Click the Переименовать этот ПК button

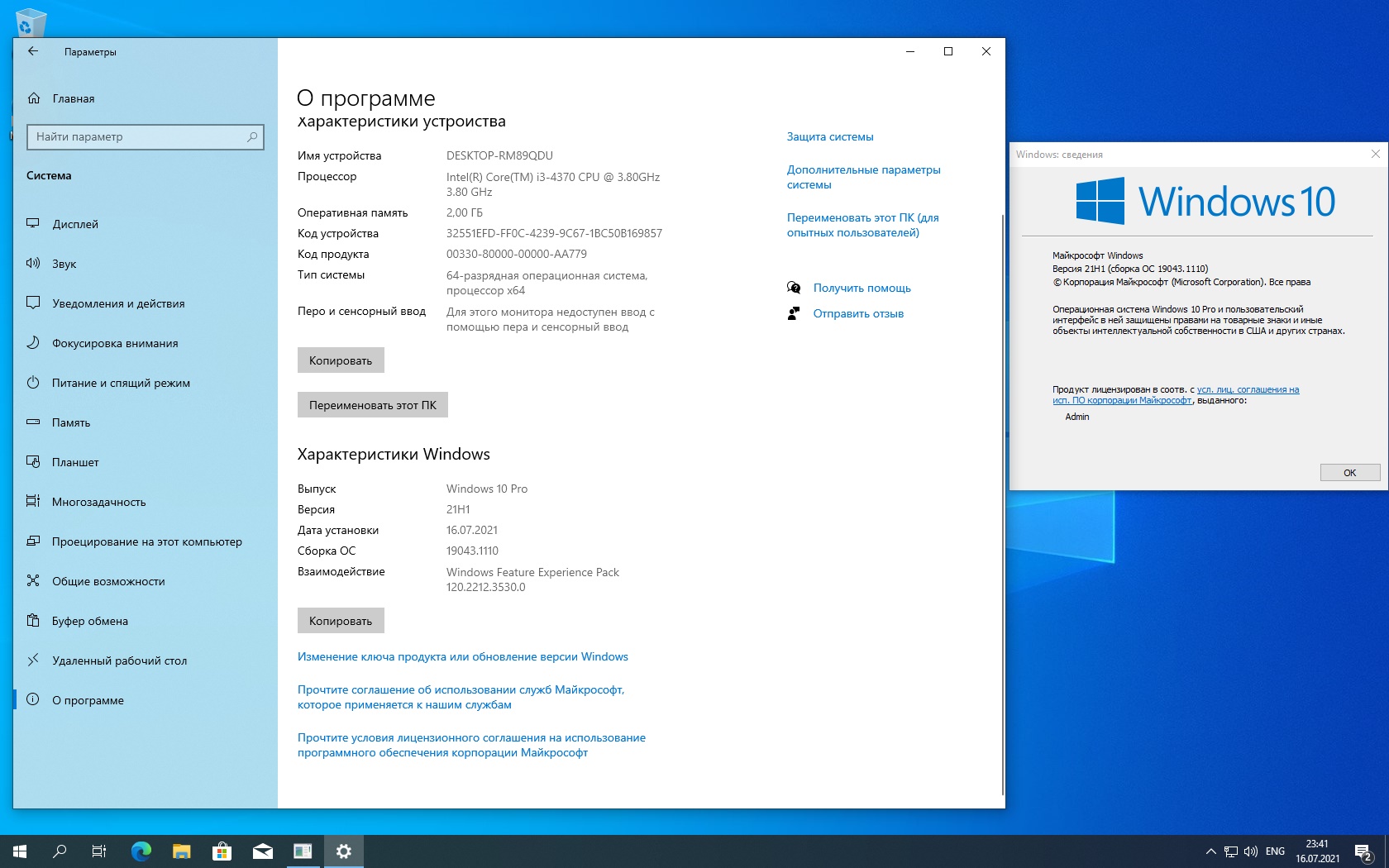(373, 405)
